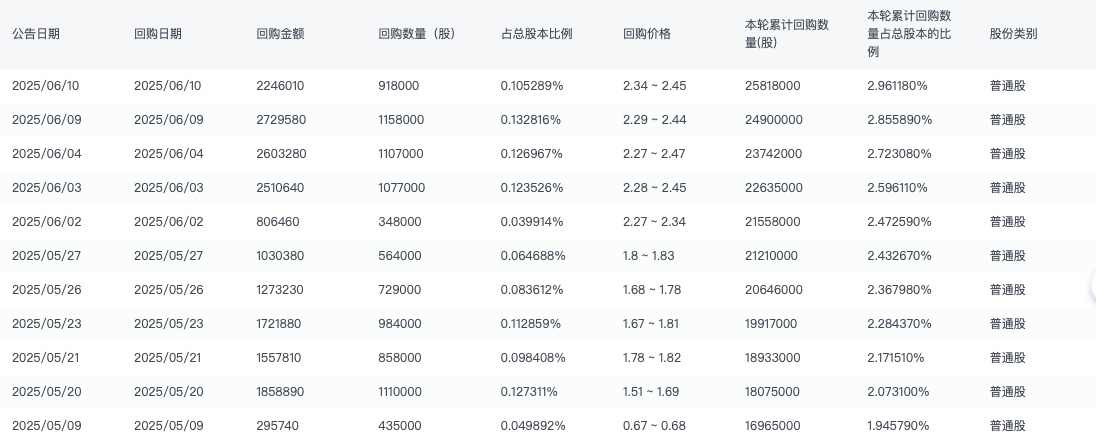This screenshot has height=444, width=1096.
Task: Select the 占总股本比例 column header
Action: (x=536, y=34)
